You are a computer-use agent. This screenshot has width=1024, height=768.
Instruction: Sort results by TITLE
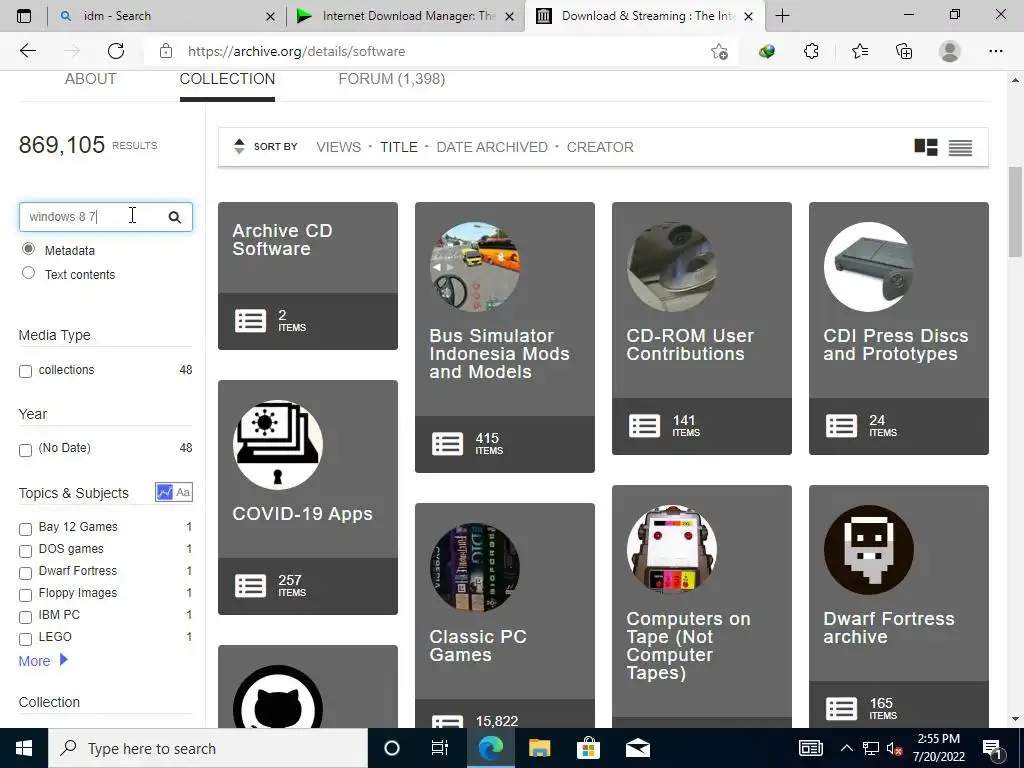(398, 147)
